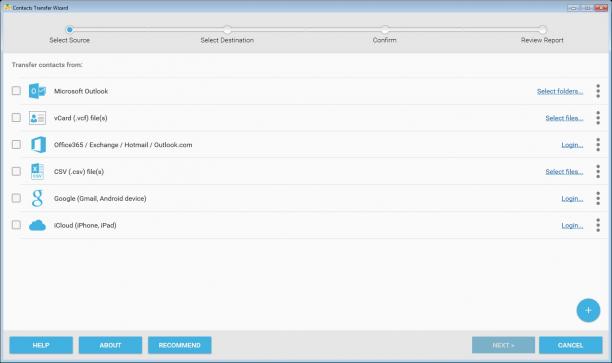Click the Microsoft Outlook icon
This screenshot has width=612, height=363.
(x=37, y=91)
